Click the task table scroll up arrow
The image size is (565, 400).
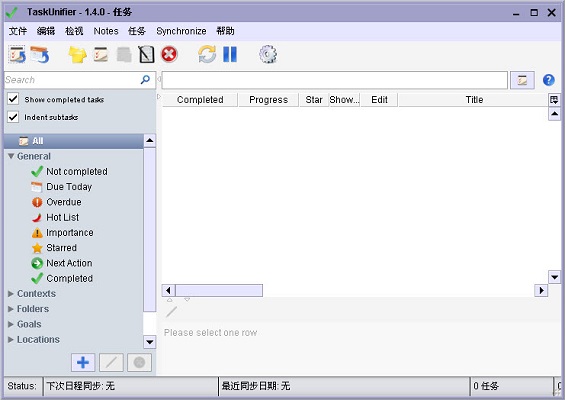click(x=554, y=114)
